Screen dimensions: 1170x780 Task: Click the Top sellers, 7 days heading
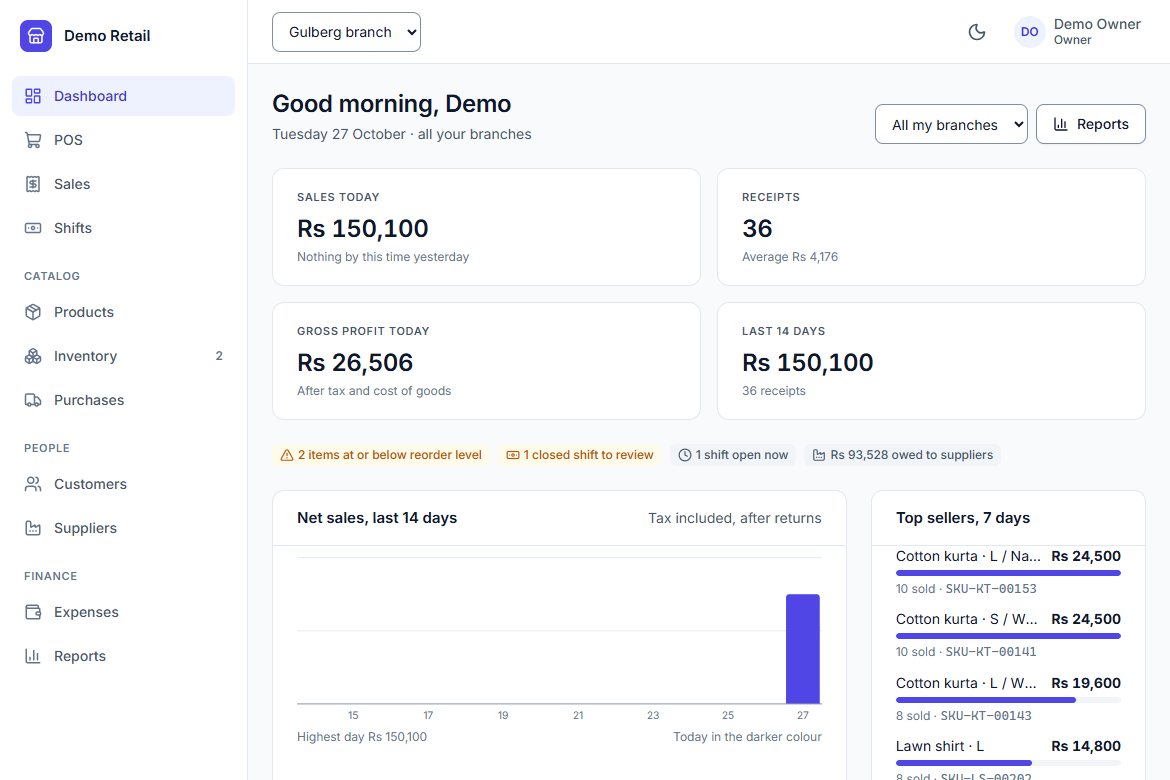pyautogui.click(x=963, y=518)
